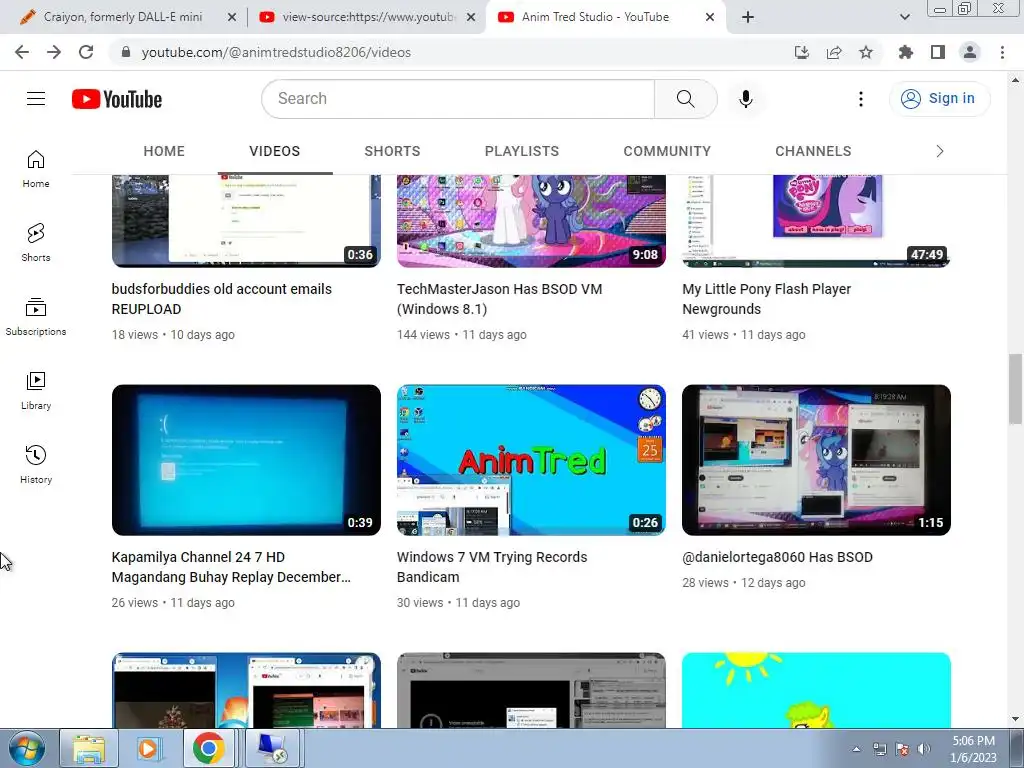
Task: Open the tab search dropdown
Action: tap(904, 17)
